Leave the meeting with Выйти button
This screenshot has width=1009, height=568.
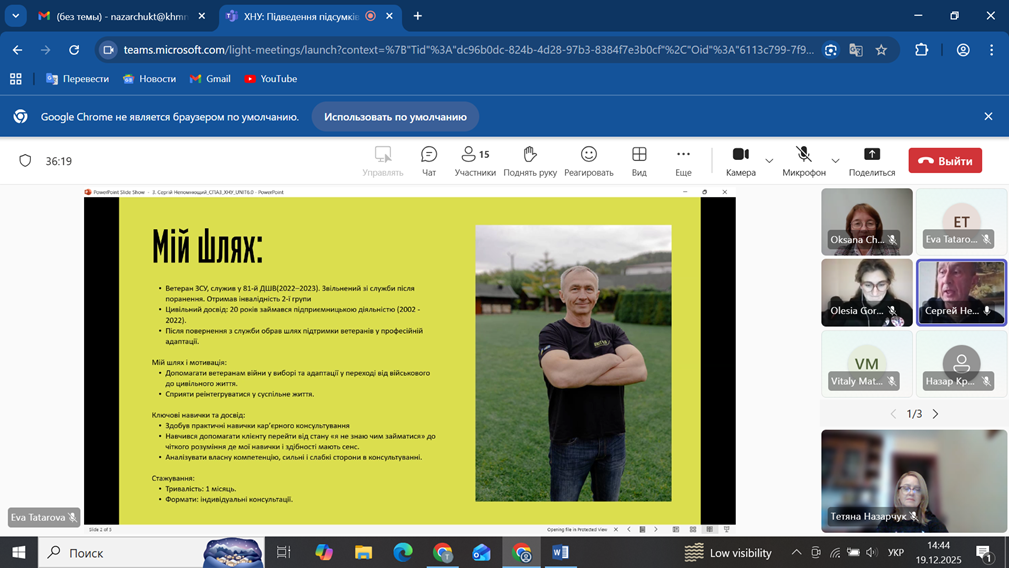pos(944,161)
